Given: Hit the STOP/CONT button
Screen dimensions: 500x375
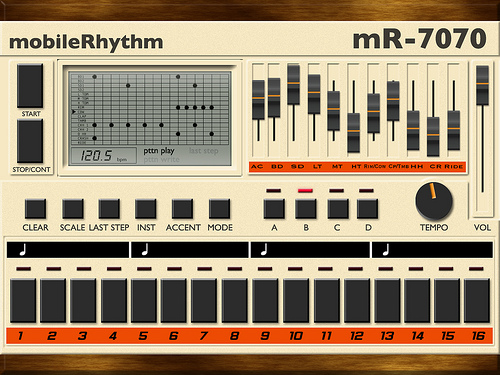Looking at the screenshot, I should [x=30, y=141].
